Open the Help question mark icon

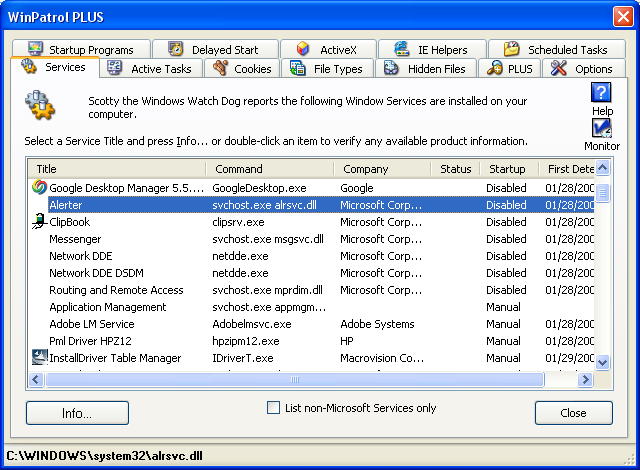[601, 93]
